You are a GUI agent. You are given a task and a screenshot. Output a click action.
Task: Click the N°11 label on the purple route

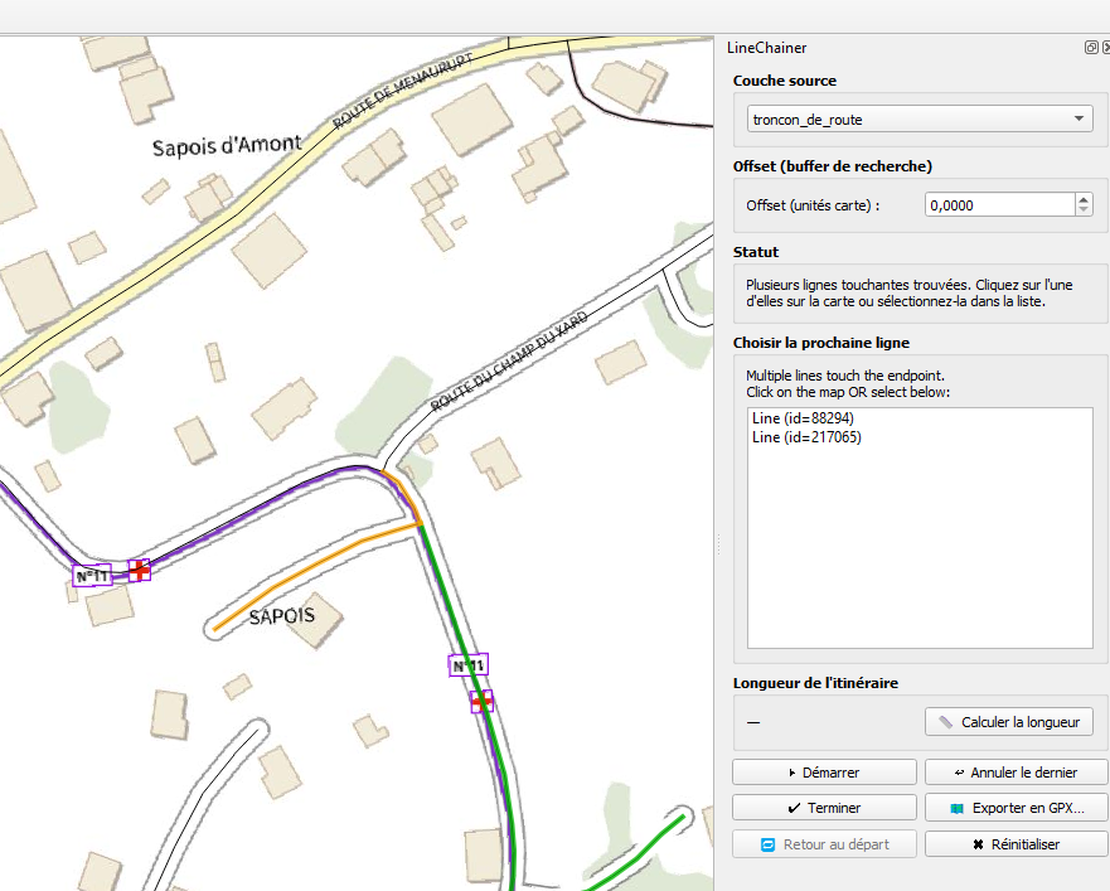(x=92, y=575)
